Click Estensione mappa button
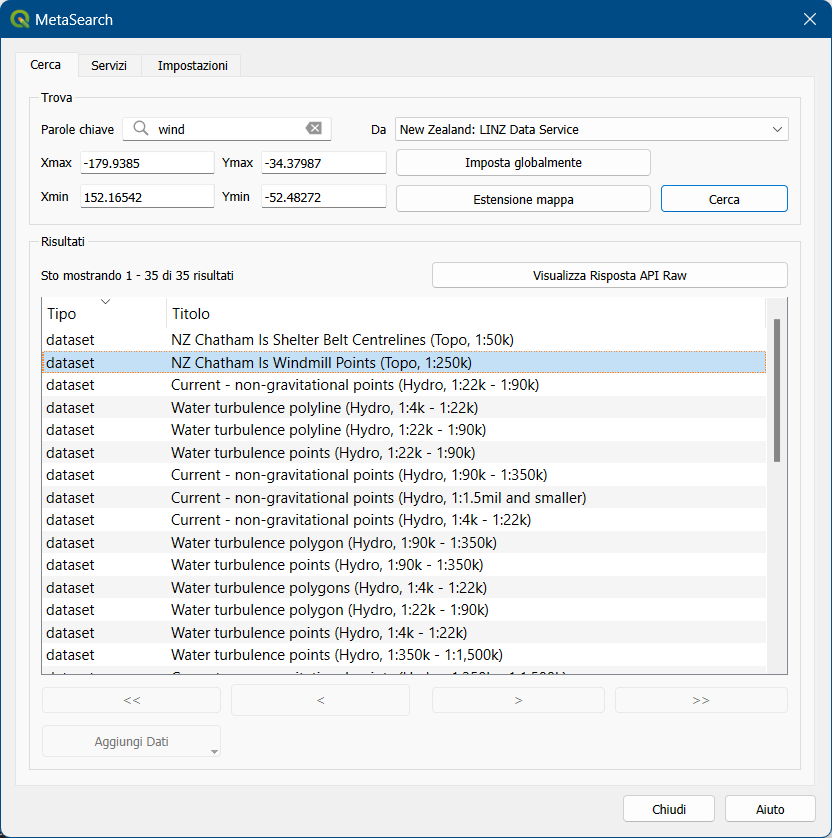Screen dimensions: 832x838 [523, 199]
